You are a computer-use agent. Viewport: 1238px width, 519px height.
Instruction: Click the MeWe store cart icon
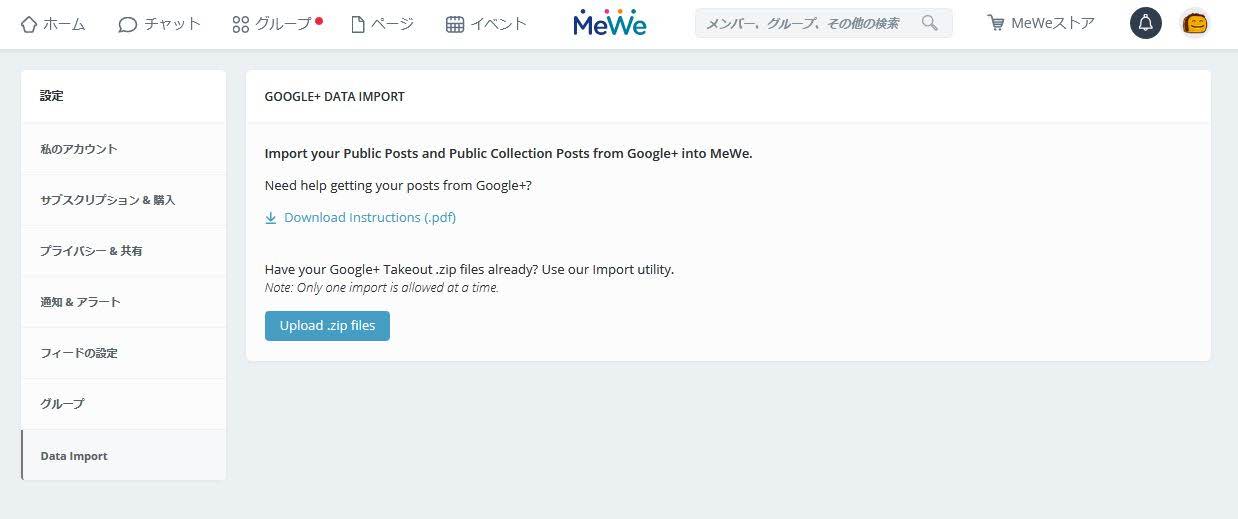[995, 23]
